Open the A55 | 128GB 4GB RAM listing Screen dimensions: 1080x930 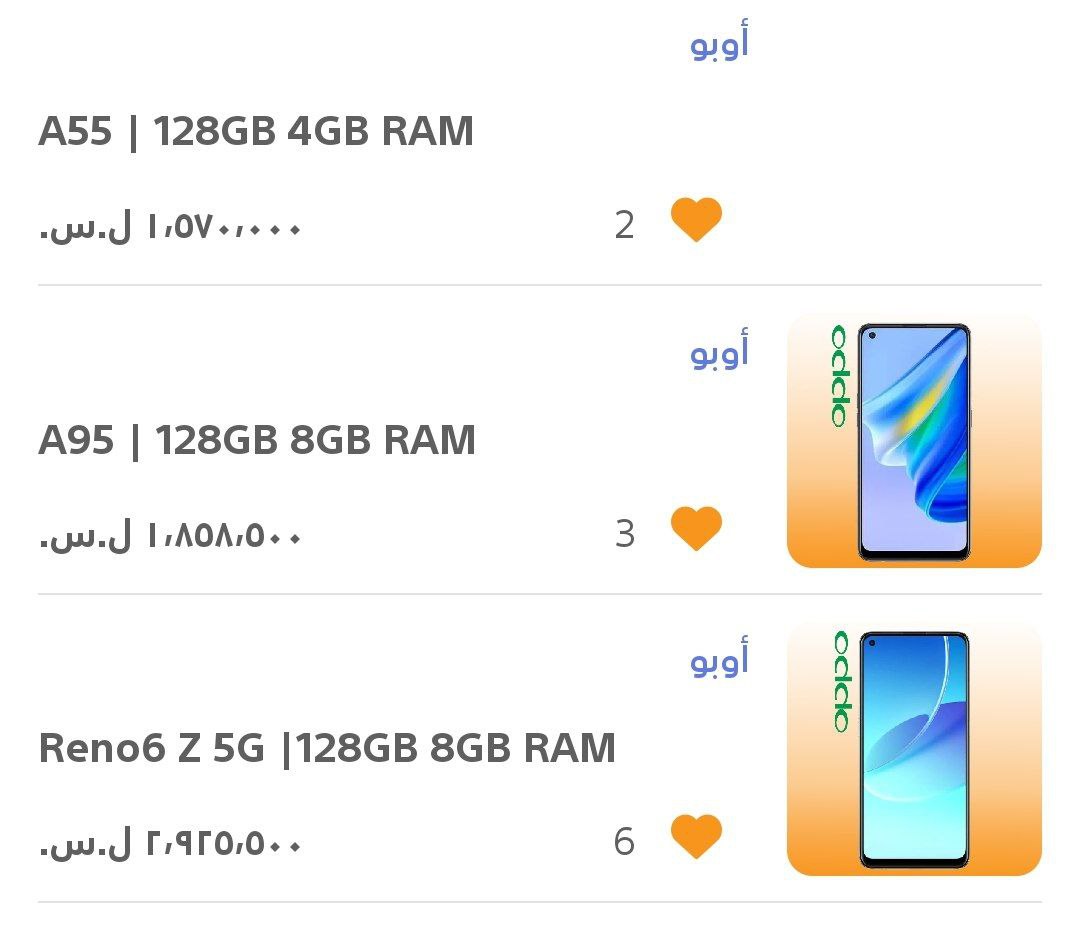256,131
